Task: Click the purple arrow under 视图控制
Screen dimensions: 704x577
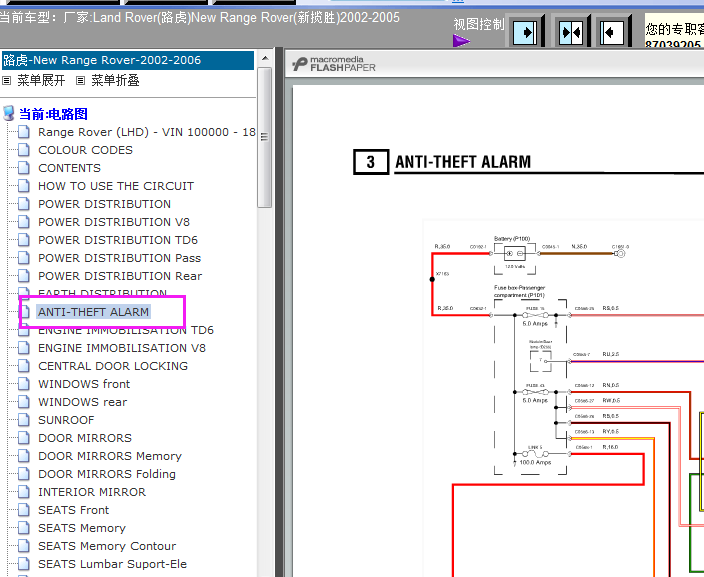Action: point(462,41)
